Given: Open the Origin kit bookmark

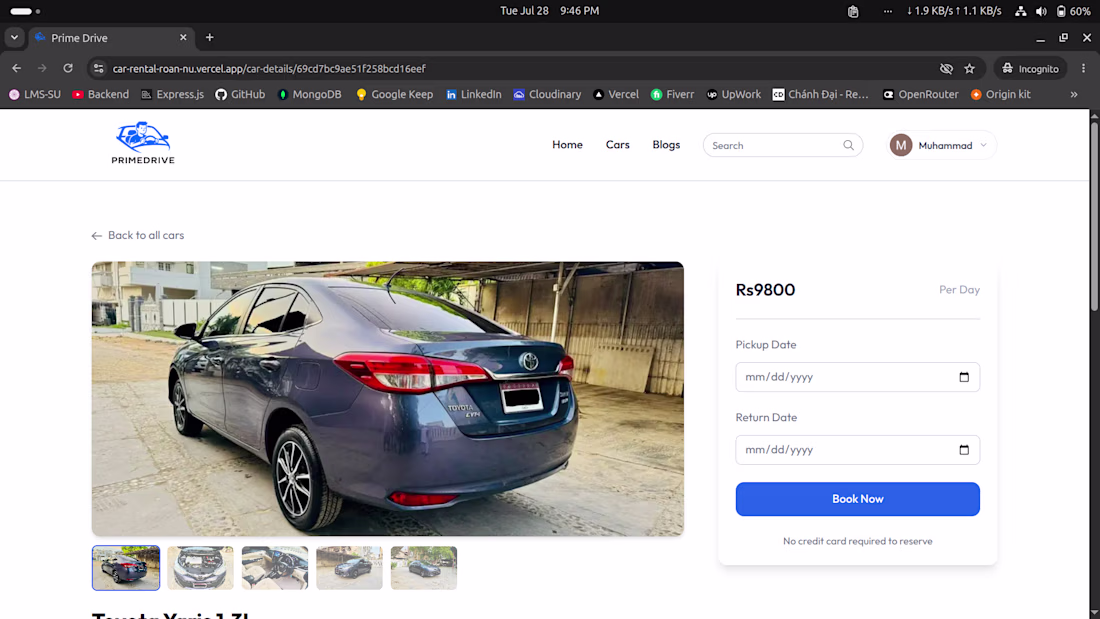Looking at the screenshot, I should point(1000,94).
